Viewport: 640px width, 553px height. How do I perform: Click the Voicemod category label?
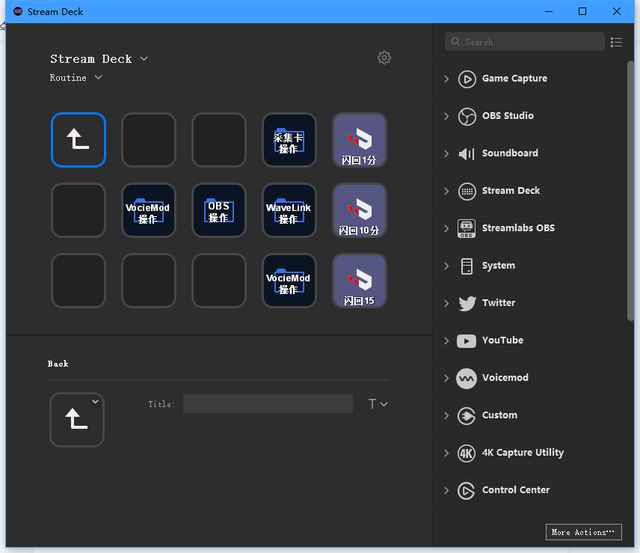click(505, 378)
